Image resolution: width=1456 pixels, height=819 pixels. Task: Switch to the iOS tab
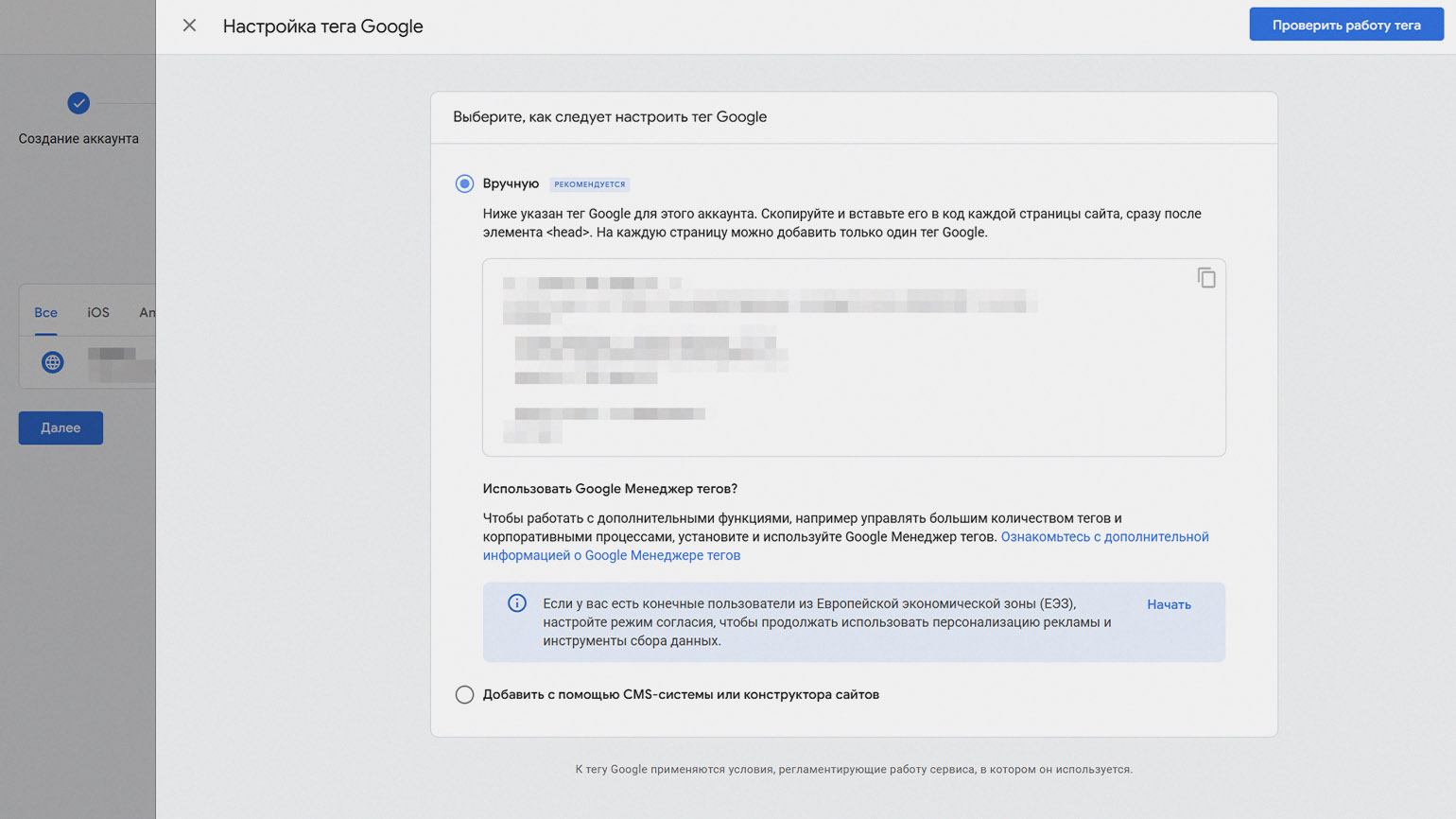[98, 312]
